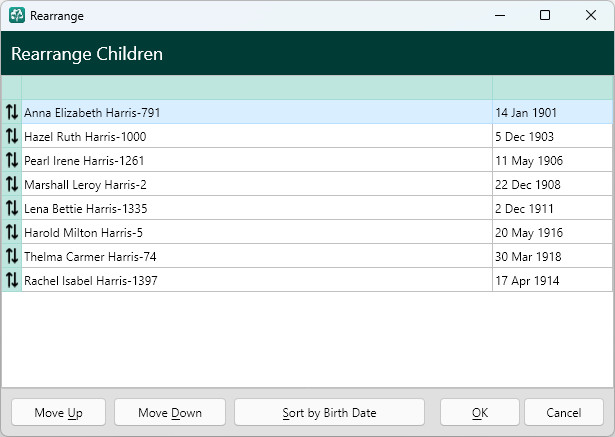Sort children with Sort by Birth Date
Image resolution: width=615 pixels, height=437 pixels.
(x=329, y=412)
